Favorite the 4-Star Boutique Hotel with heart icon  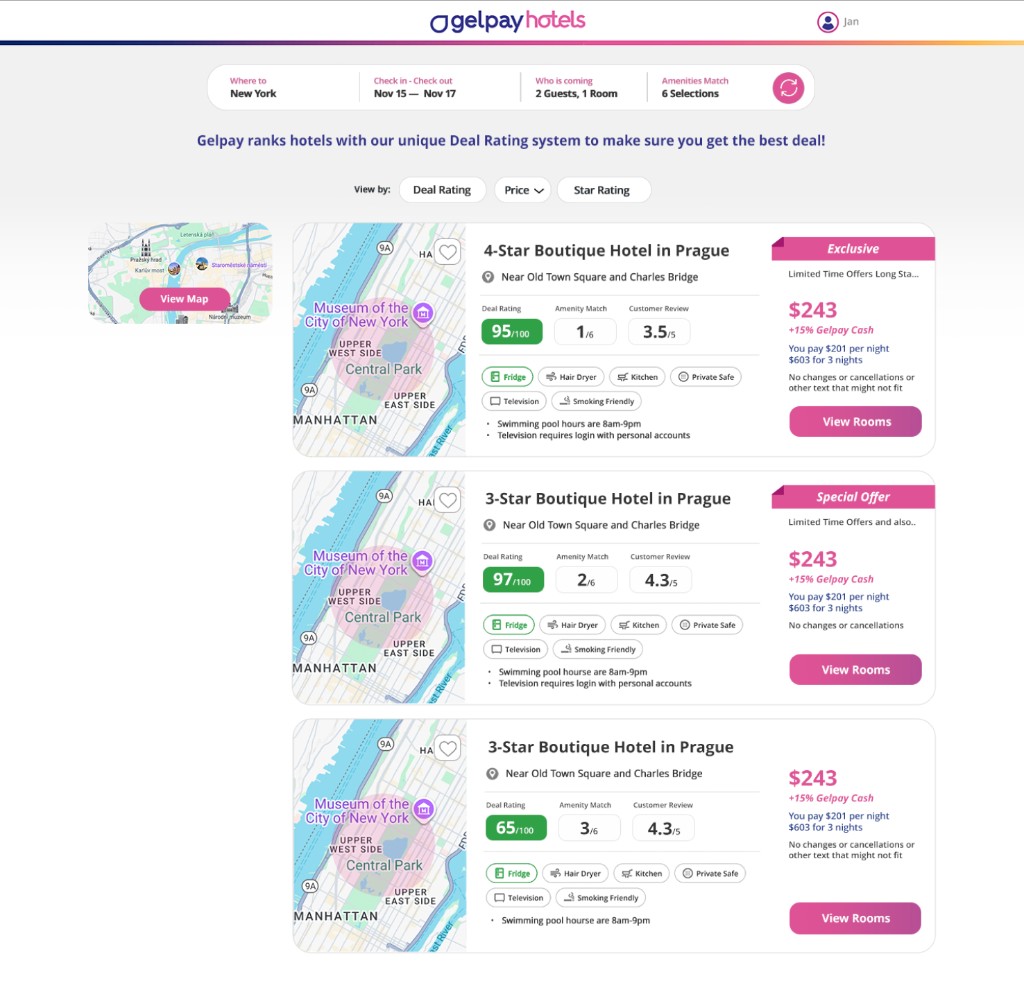(448, 251)
